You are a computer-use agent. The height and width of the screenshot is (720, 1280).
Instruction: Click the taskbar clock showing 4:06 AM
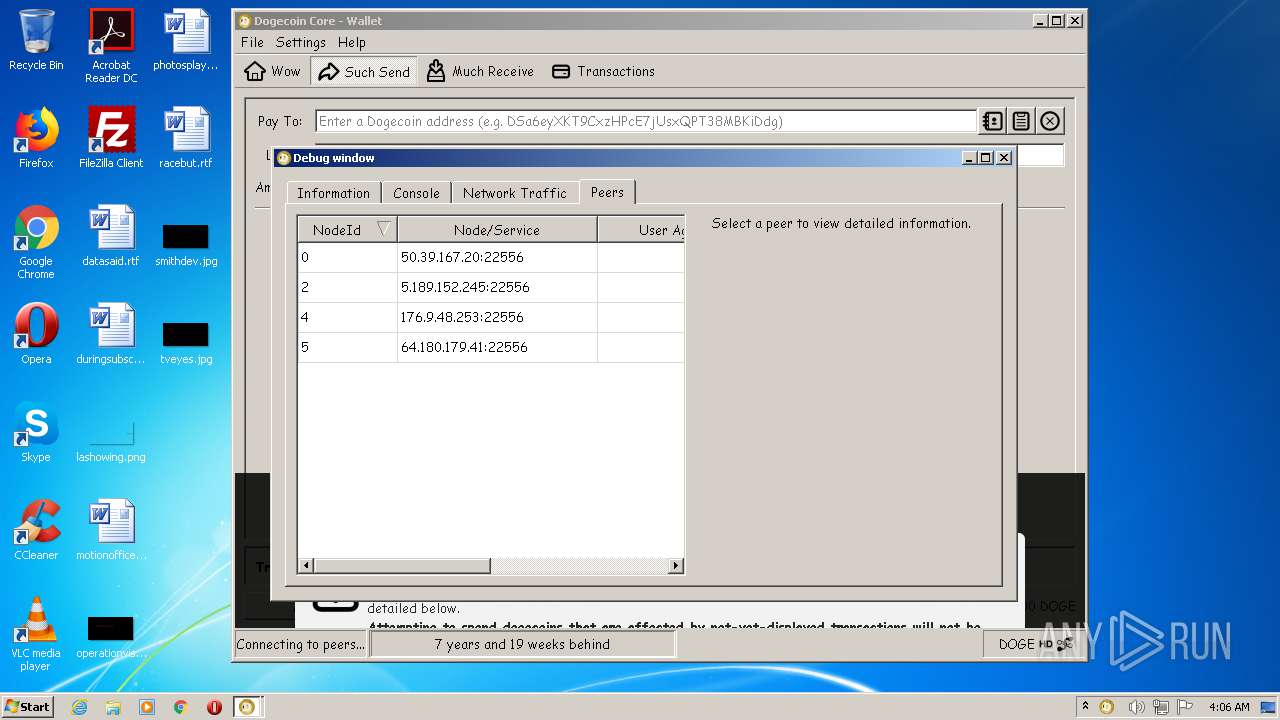point(1229,706)
